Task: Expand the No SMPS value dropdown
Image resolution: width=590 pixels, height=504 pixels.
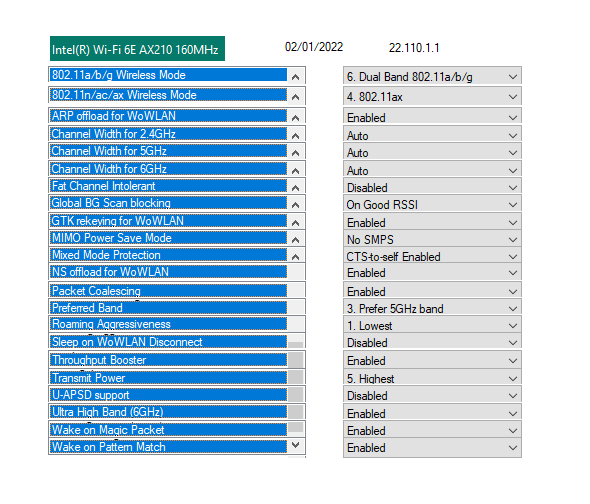Action: tap(432, 239)
